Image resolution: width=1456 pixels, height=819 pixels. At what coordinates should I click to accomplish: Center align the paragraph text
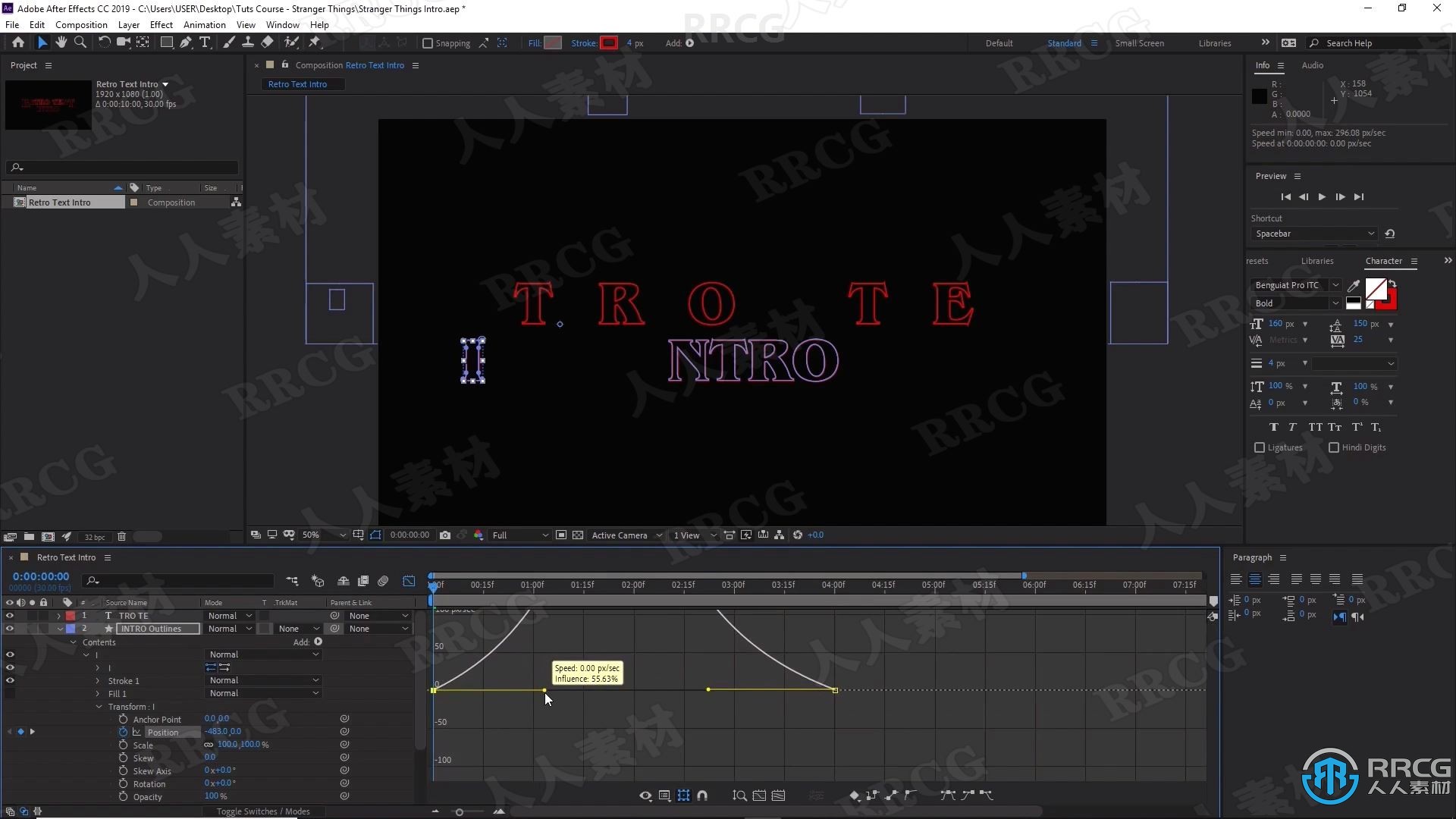point(1255,579)
